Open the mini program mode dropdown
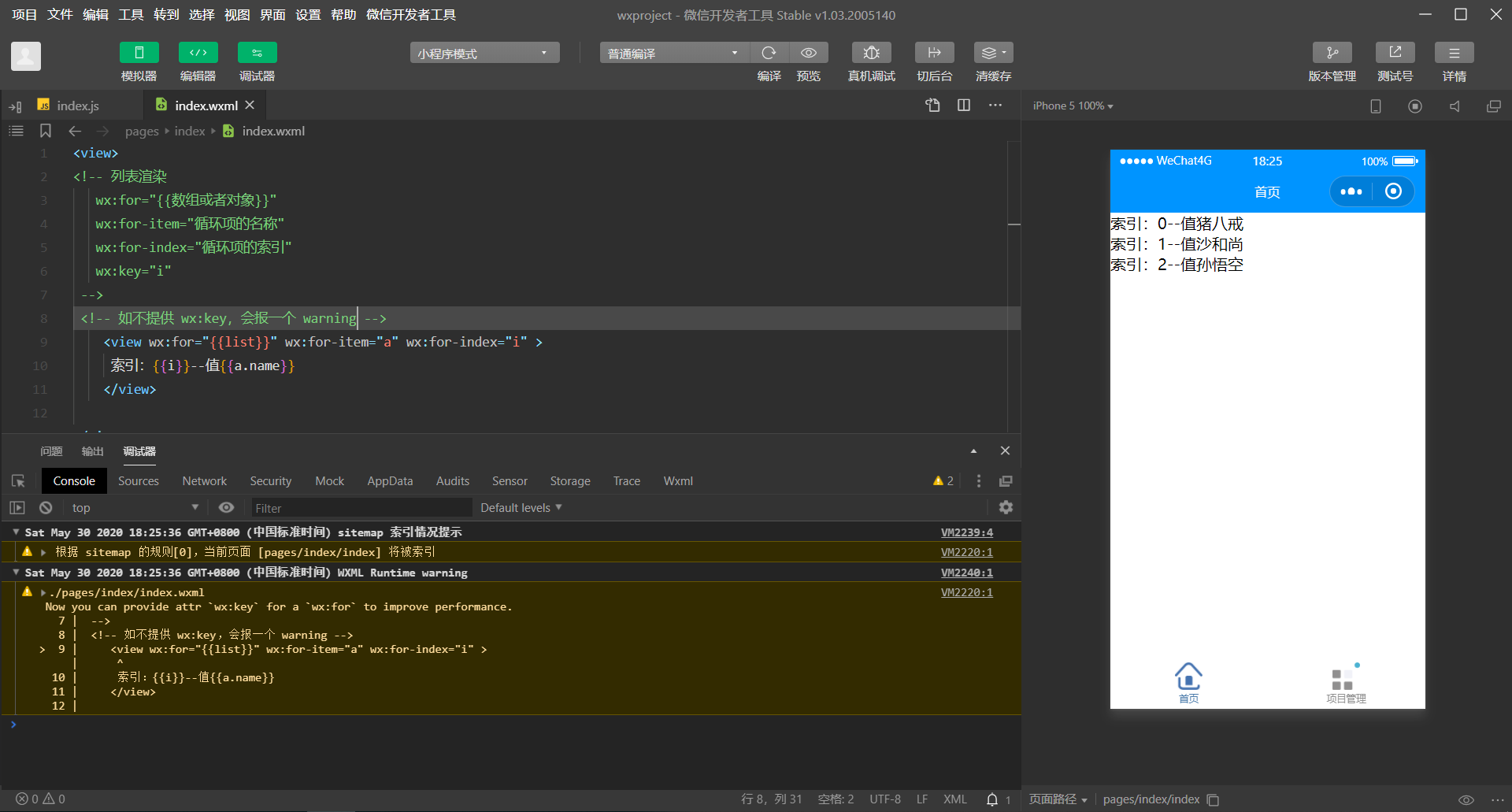The height and width of the screenshot is (812, 1512). point(484,53)
